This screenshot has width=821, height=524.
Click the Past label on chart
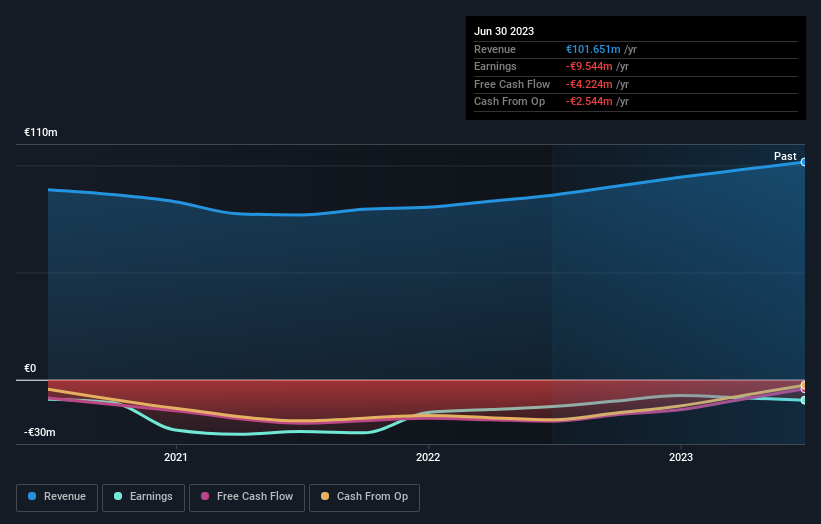tap(785, 156)
